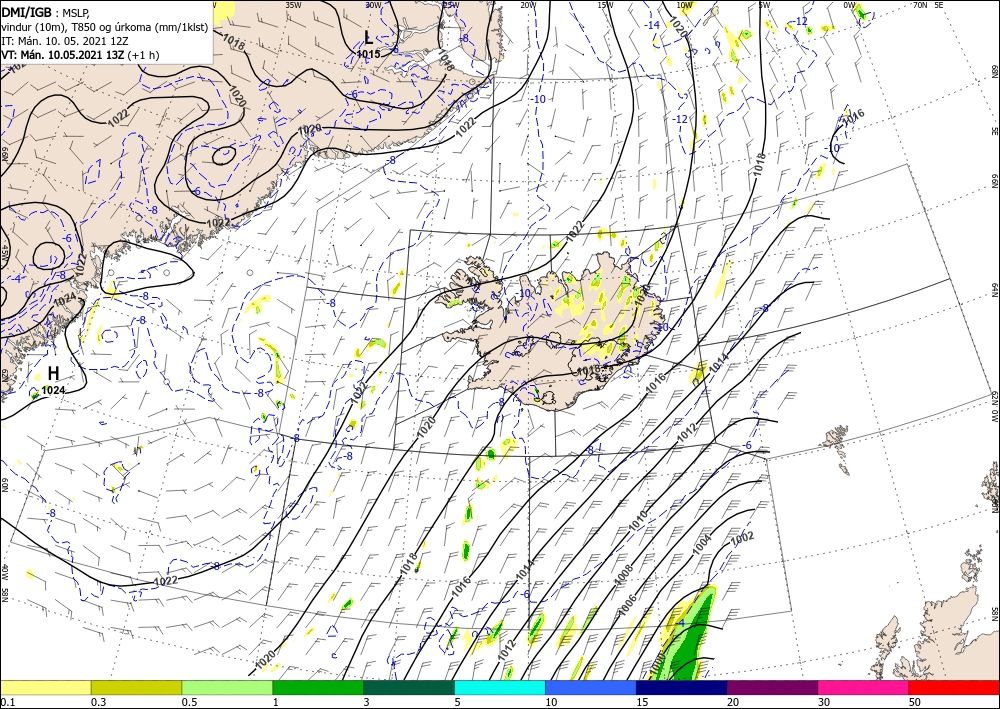The width and height of the screenshot is (1000, 709).
Task: Click the red 50+ legend color segment
Action: [x=954, y=687]
